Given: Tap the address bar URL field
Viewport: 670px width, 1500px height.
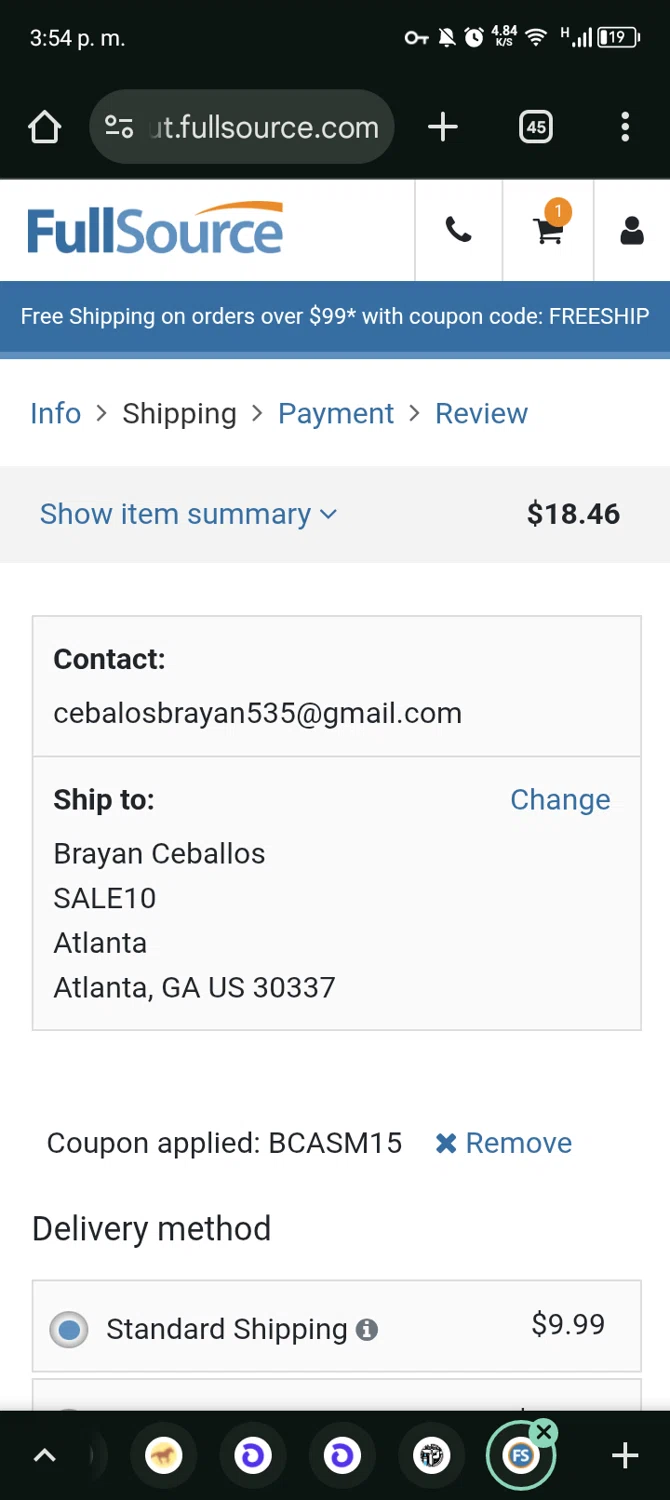Looking at the screenshot, I should pyautogui.click(x=264, y=127).
